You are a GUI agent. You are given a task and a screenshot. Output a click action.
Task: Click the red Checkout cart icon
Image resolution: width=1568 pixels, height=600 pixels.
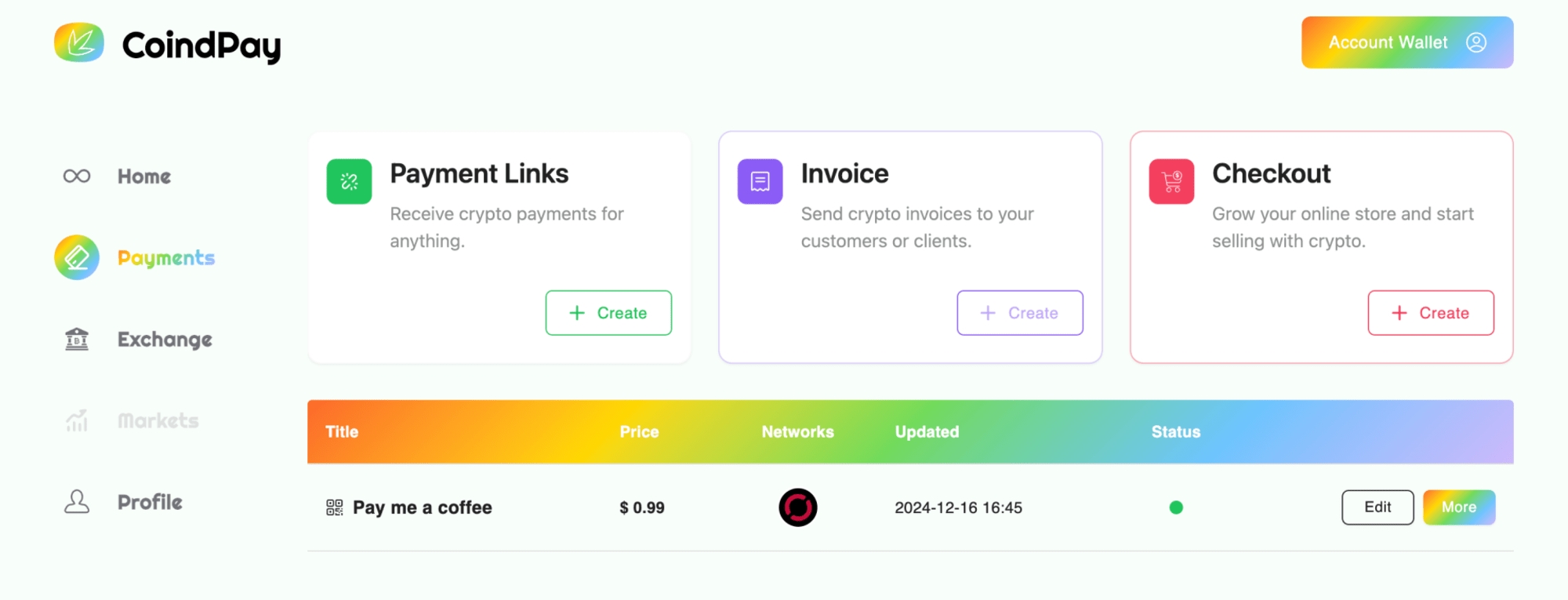coord(1171,182)
